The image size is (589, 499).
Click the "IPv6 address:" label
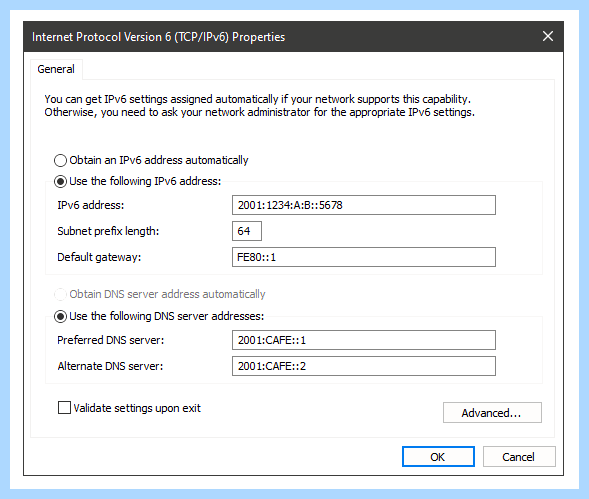click(x=91, y=205)
